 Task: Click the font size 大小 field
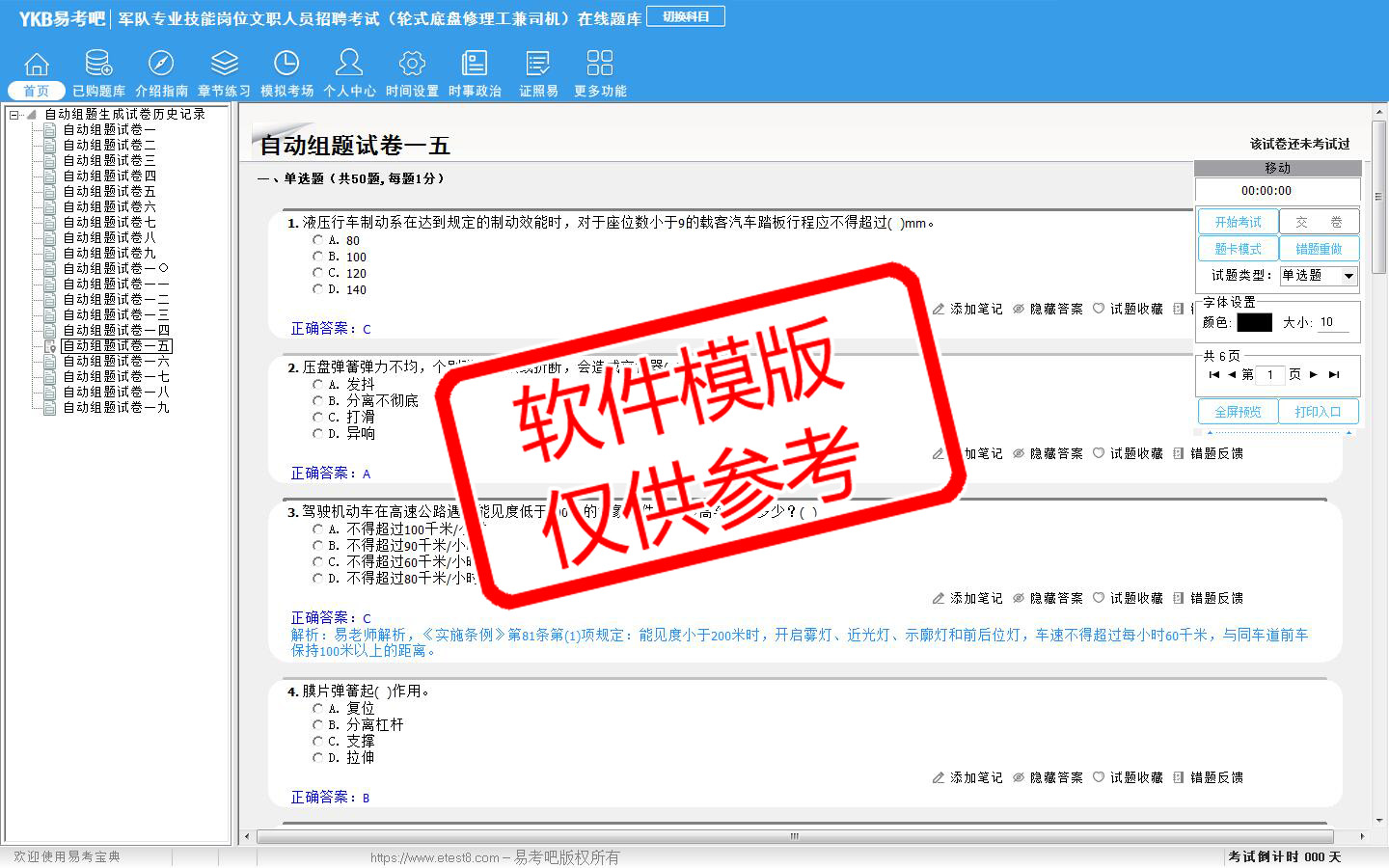1334,322
